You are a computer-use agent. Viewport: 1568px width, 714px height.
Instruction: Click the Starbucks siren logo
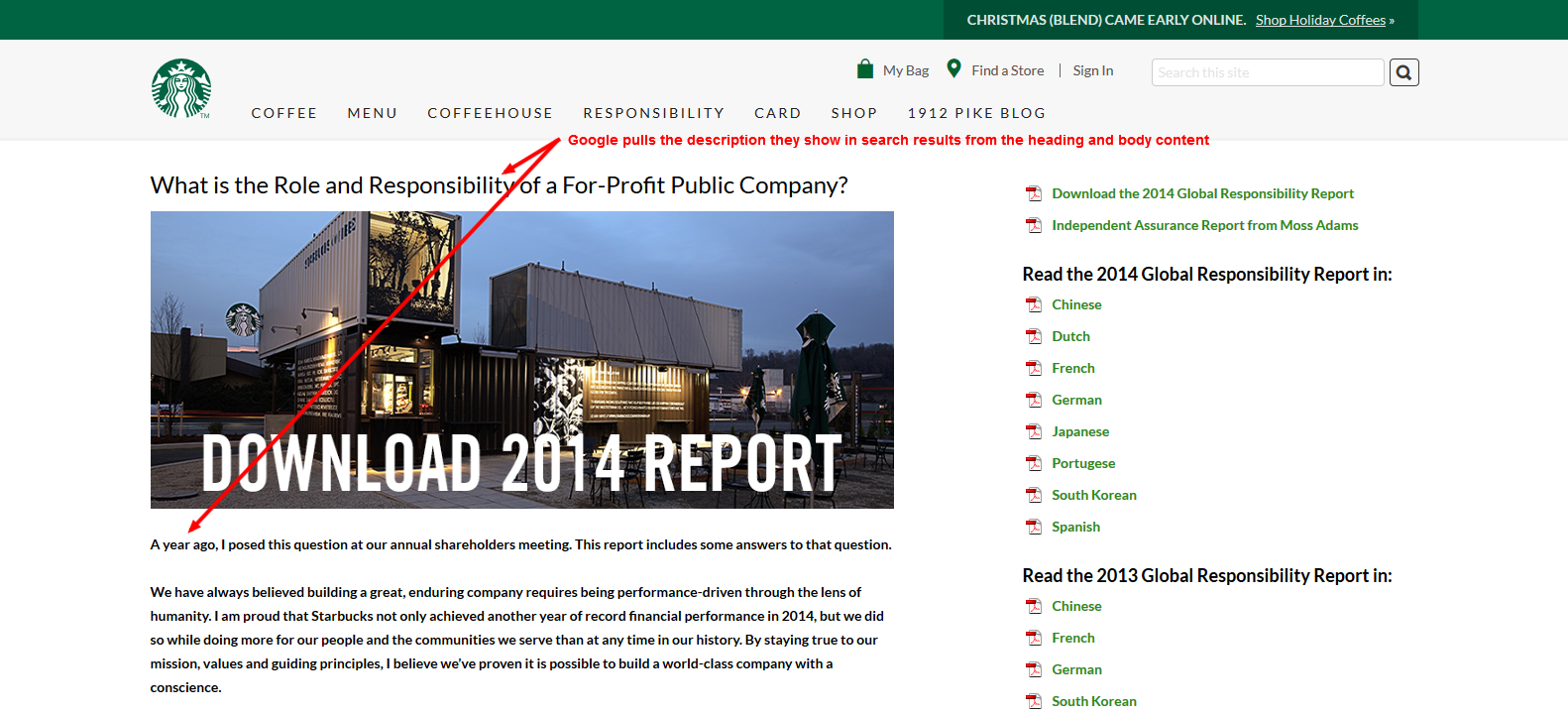[181, 88]
